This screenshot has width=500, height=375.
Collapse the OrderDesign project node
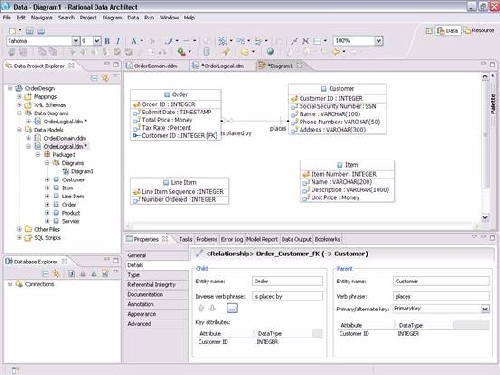pyautogui.click(x=10, y=88)
